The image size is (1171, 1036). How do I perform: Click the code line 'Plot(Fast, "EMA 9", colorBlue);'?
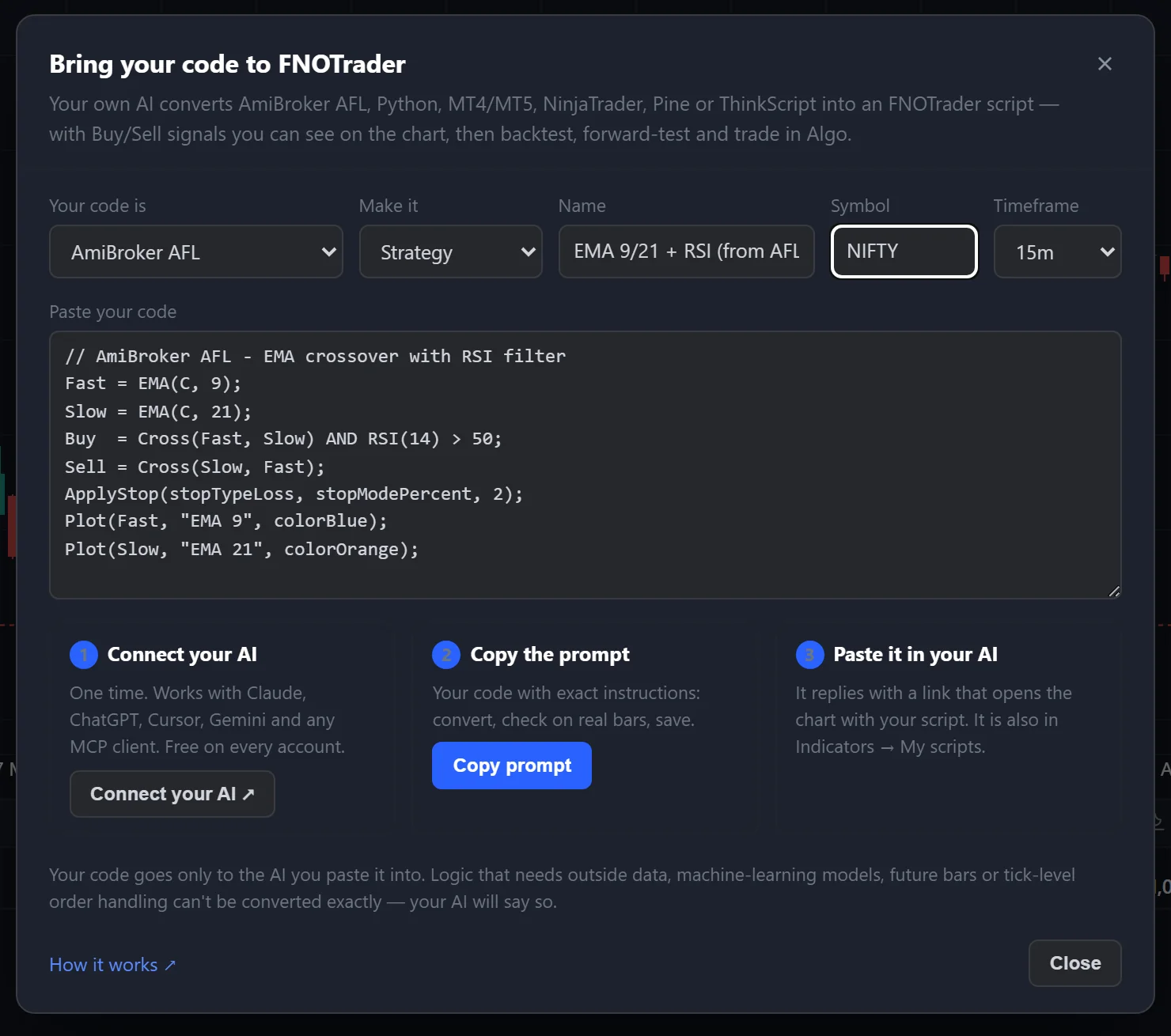pyautogui.click(x=226, y=521)
